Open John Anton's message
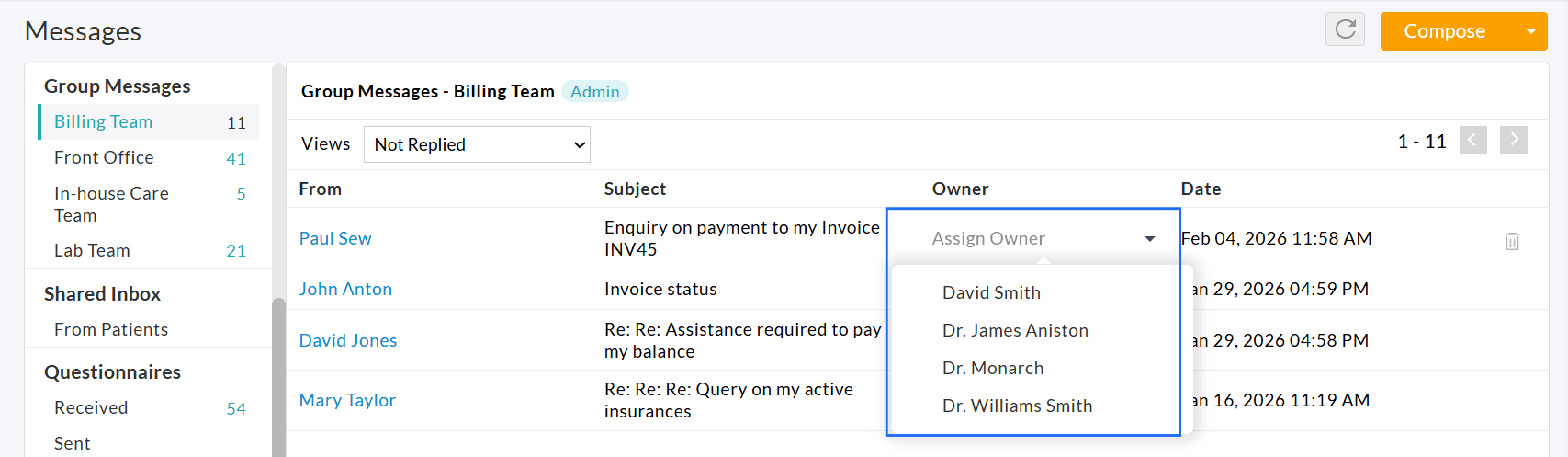Screen dimensions: 1568x457 tap(345, 289)
